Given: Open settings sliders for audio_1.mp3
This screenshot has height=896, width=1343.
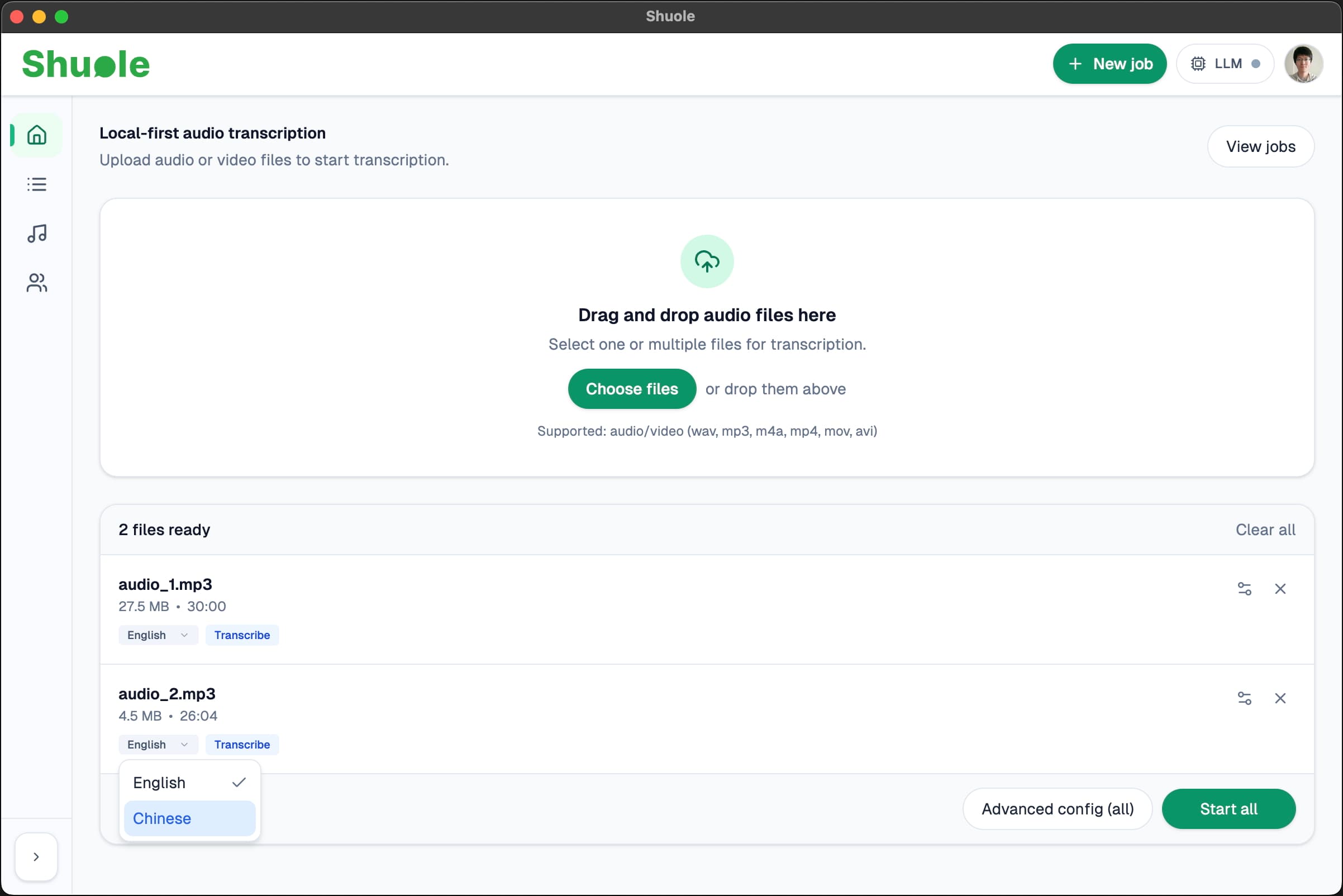Looking at the screenshot, I should [1244, 589].
